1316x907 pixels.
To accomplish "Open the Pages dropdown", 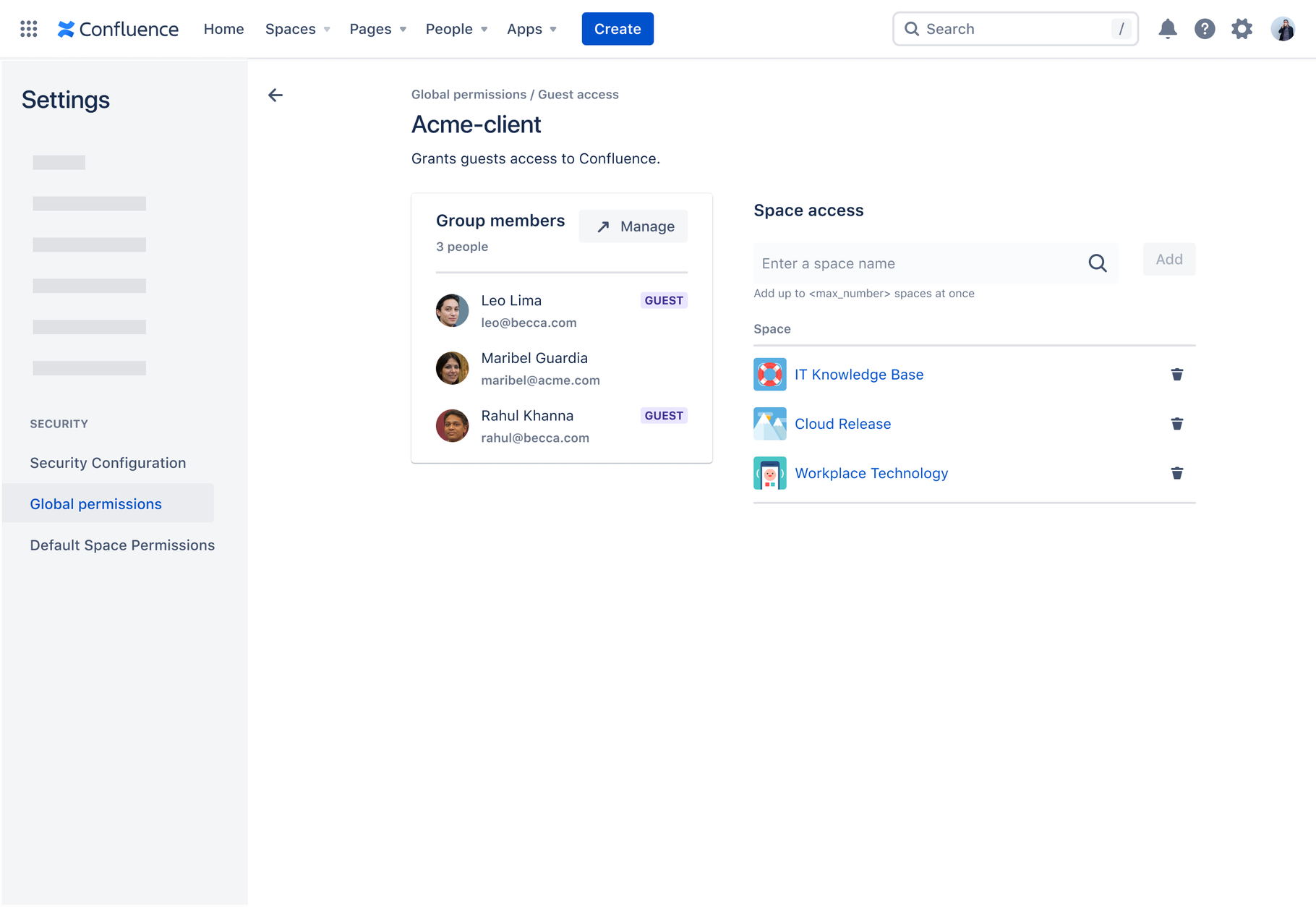I will pyautogui.click(x=377, y=29).
